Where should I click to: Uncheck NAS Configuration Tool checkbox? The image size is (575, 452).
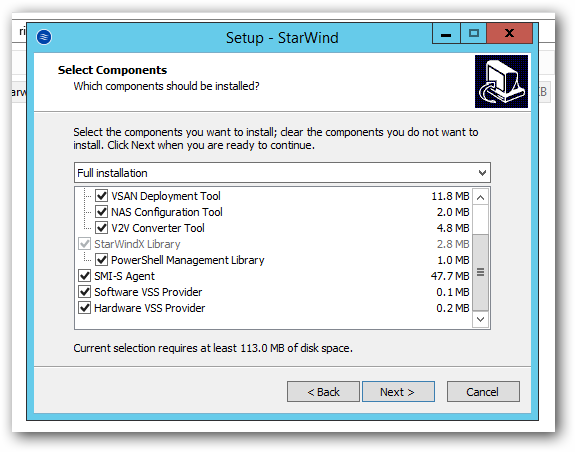[102, 212]
